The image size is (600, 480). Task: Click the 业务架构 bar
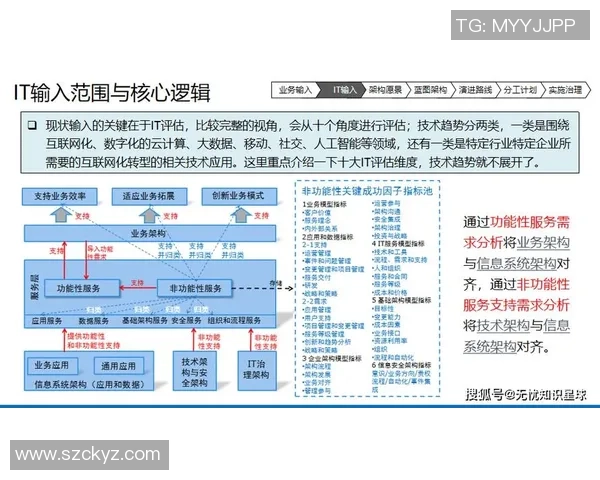(150, 233)
